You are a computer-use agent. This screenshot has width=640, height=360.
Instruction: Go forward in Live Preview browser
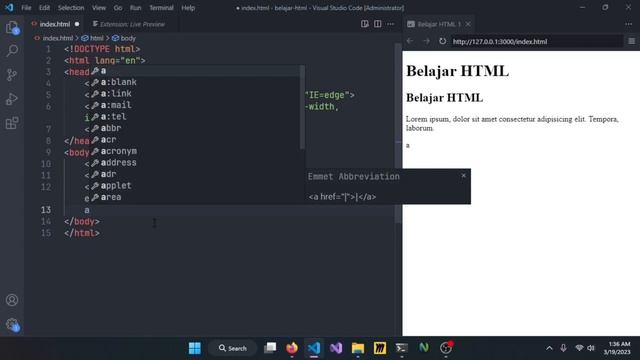click(x=426, y=41)
